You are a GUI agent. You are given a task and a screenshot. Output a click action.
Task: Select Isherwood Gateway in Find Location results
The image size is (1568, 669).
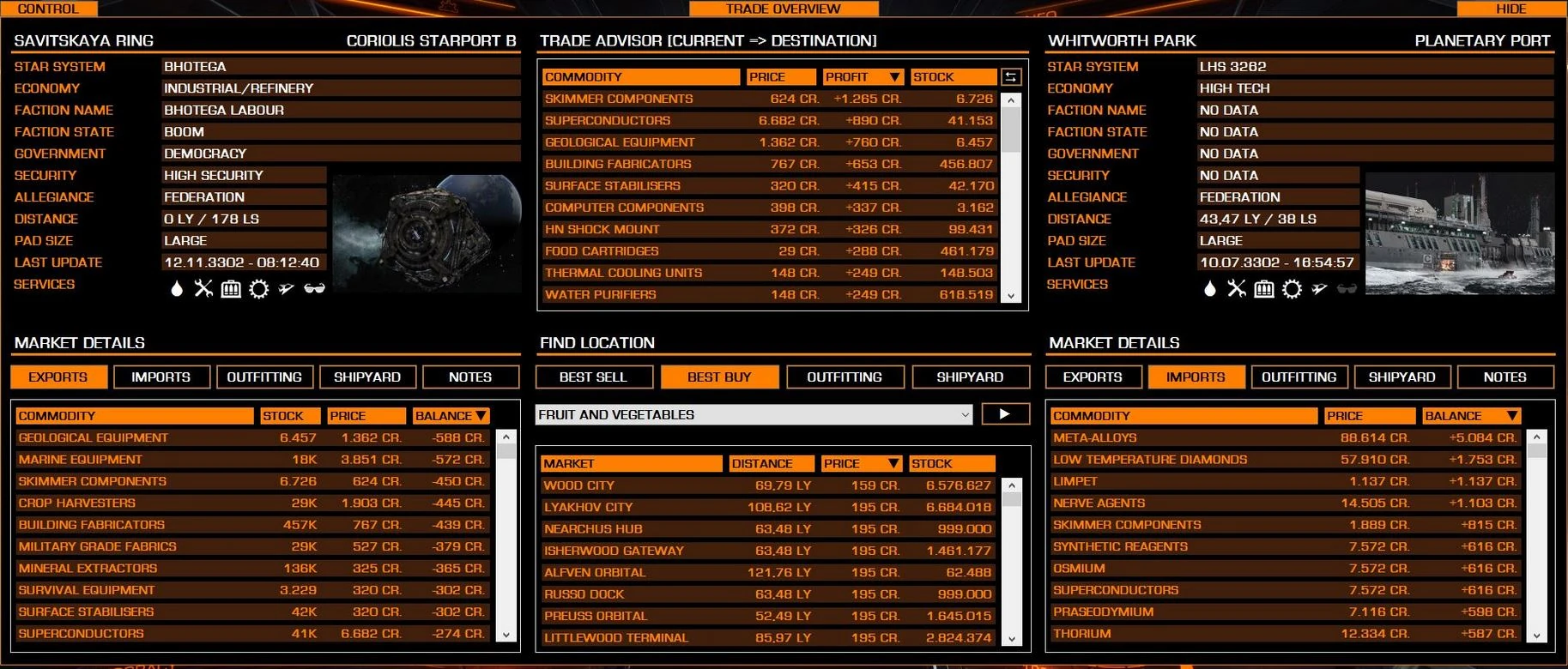[768, 551]
